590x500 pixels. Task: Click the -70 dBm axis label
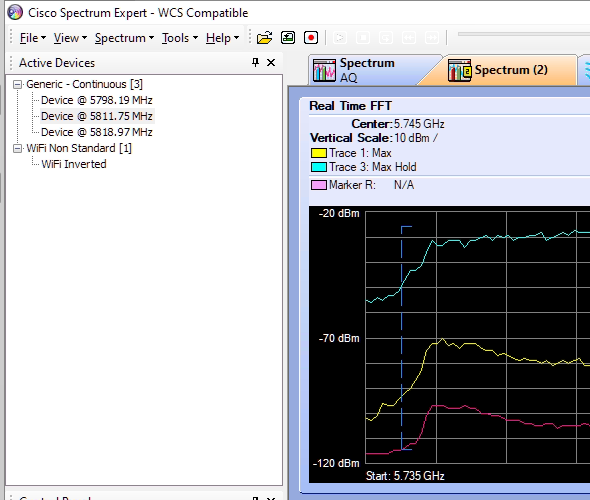click(339, 338)
